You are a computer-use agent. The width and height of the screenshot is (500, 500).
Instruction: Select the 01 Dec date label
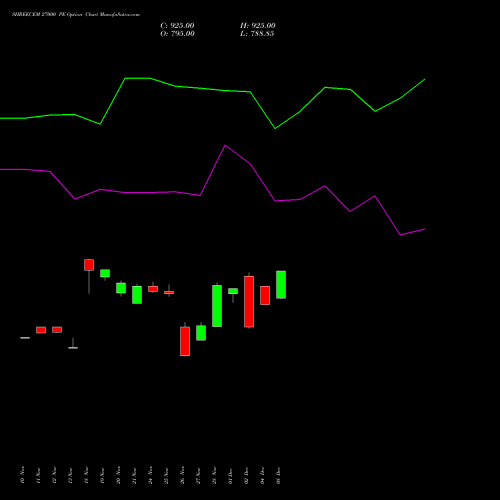click(230, 475)
